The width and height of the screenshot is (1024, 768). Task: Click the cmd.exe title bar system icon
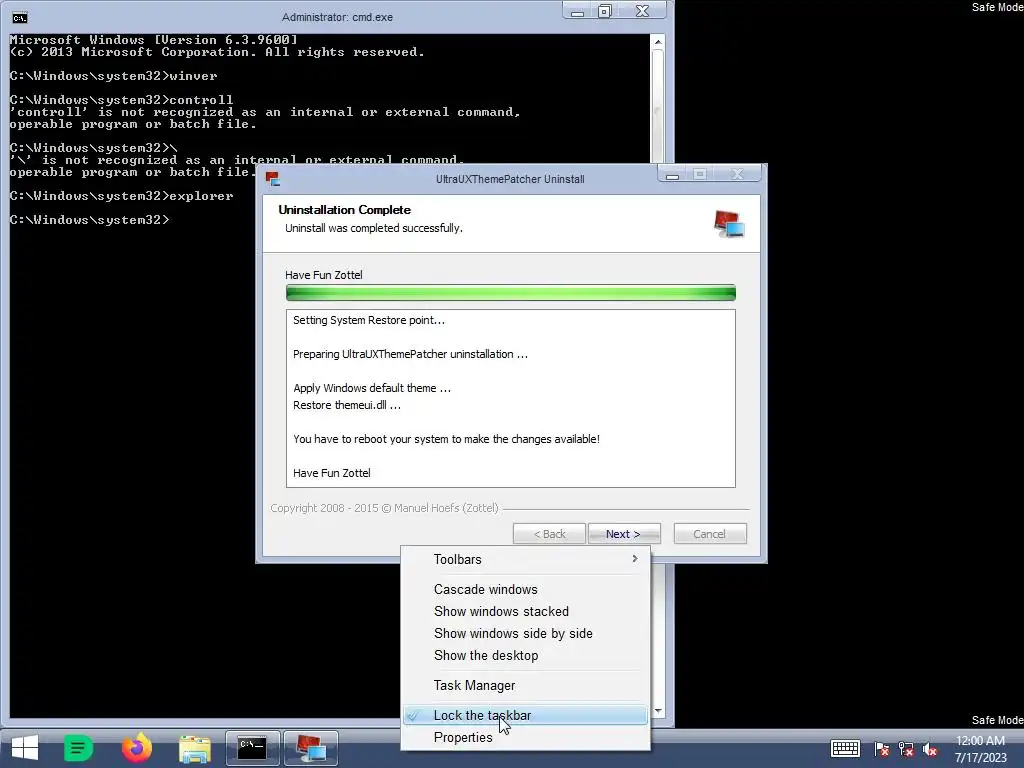[20, 18]
